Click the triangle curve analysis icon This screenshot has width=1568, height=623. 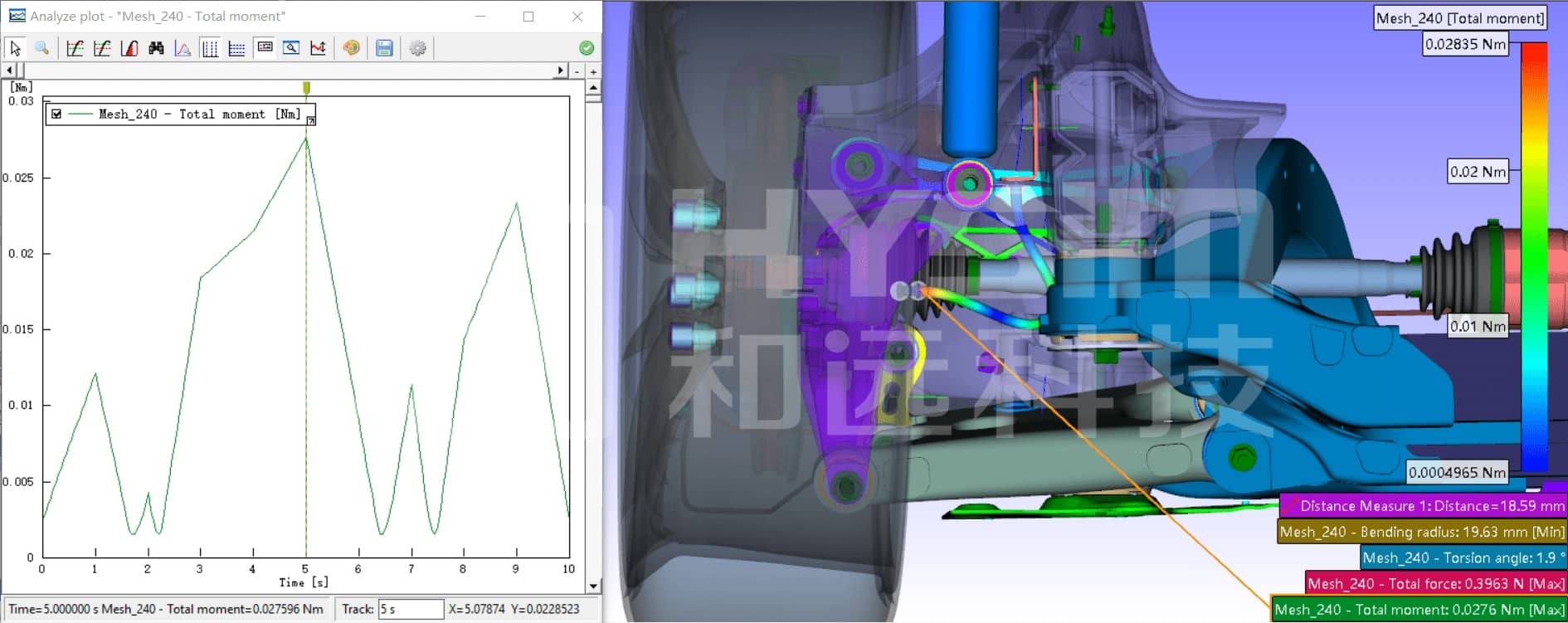pos(183,48)
